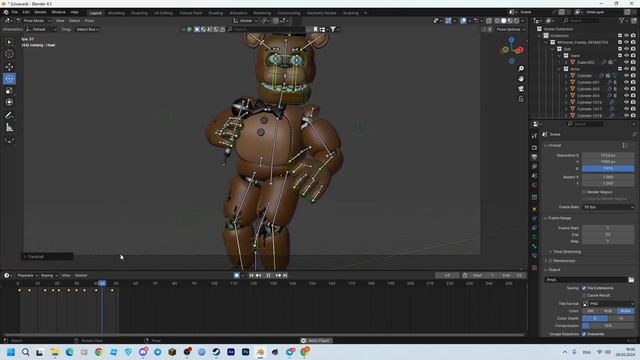Open the Global transform orientation dropdown
The height and width of the screenshot is (360, 640).
tap(245, 20)
